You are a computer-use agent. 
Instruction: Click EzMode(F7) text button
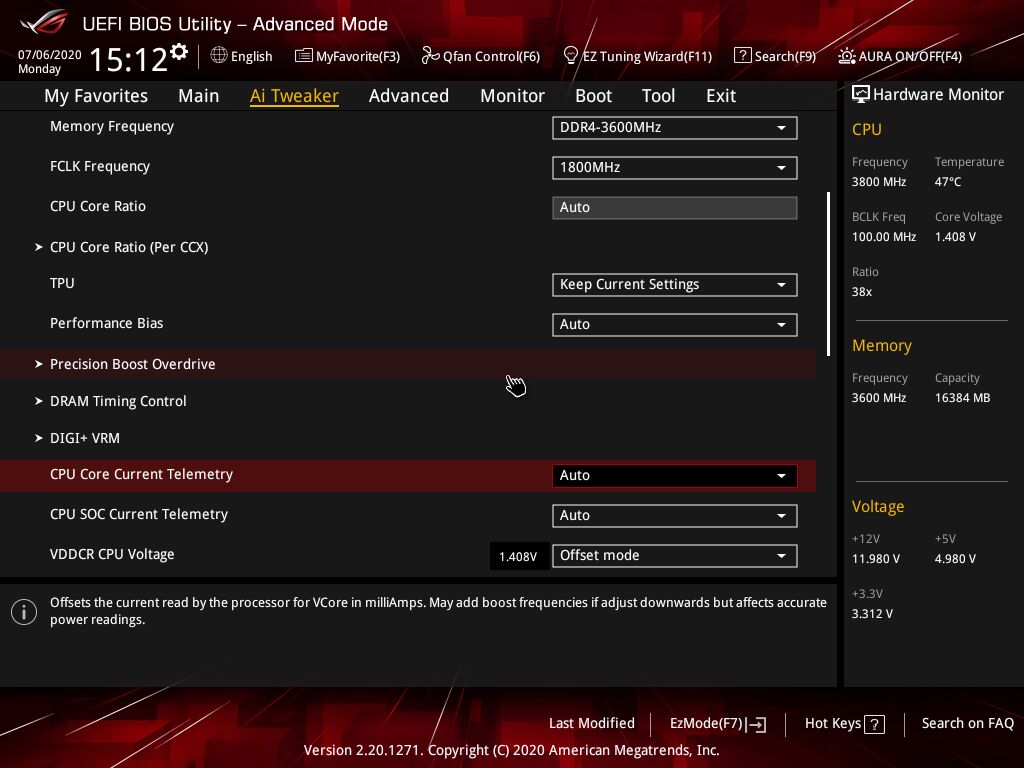point(706,724)
